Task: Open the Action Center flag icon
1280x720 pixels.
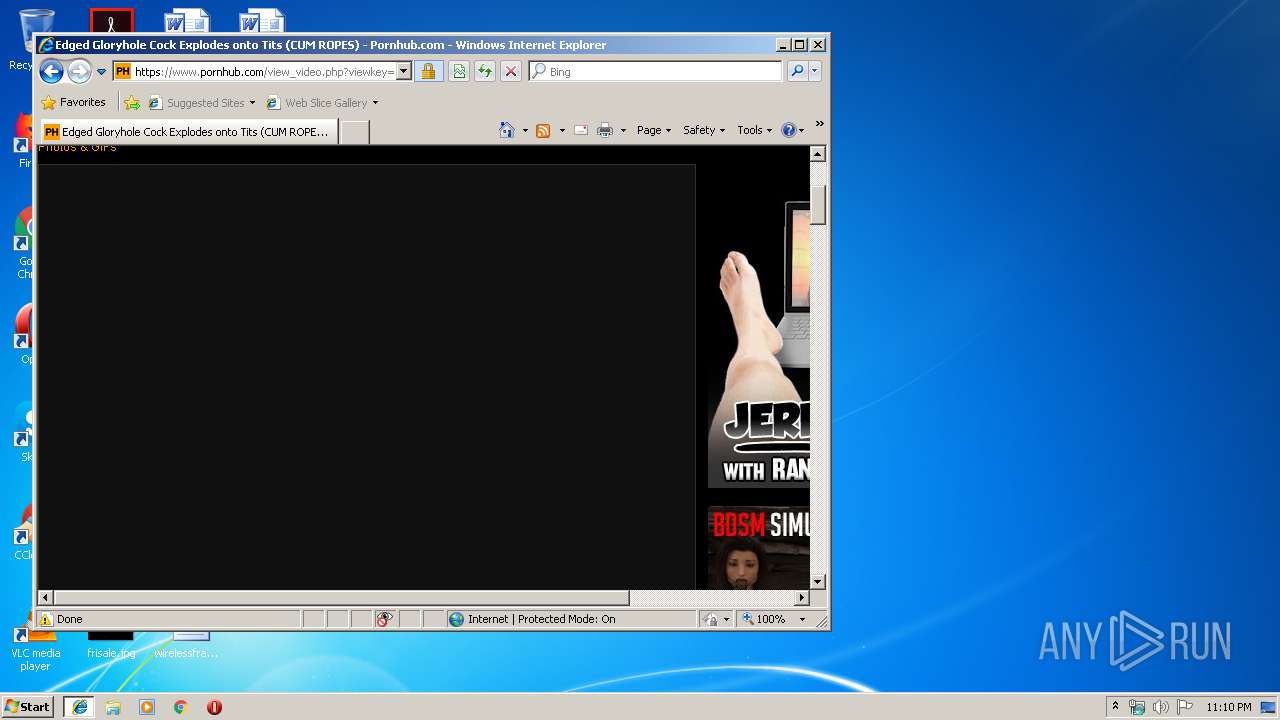Action: coord(1184,707)
